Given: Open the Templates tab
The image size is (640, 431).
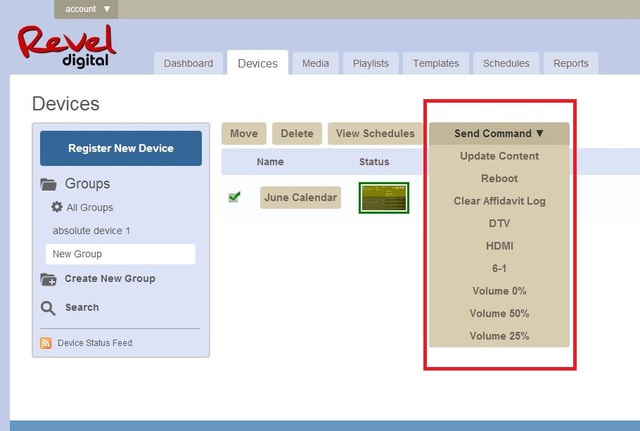Looking at the screenshot, I should pos(436,63).
